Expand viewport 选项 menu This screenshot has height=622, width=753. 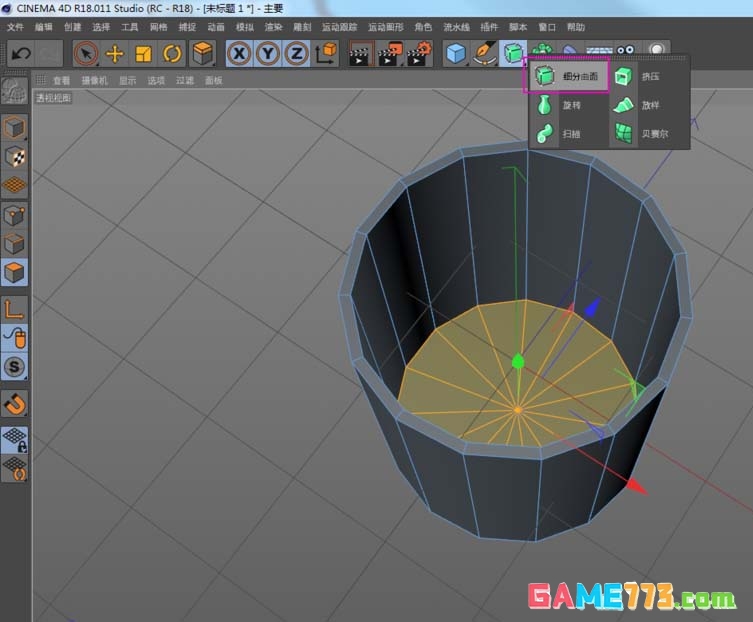click(156, 81)
